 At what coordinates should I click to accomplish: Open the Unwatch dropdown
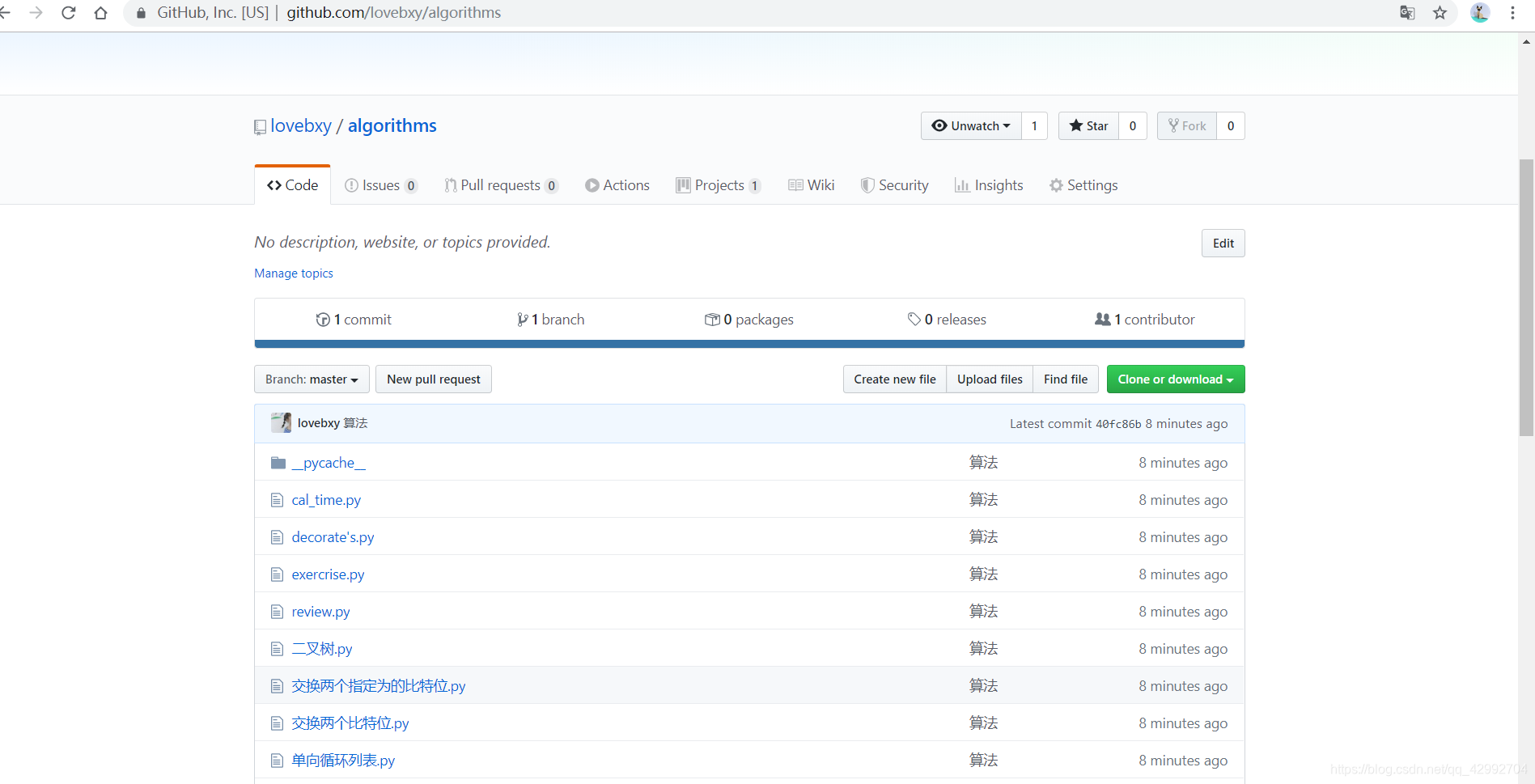(971, 125)
